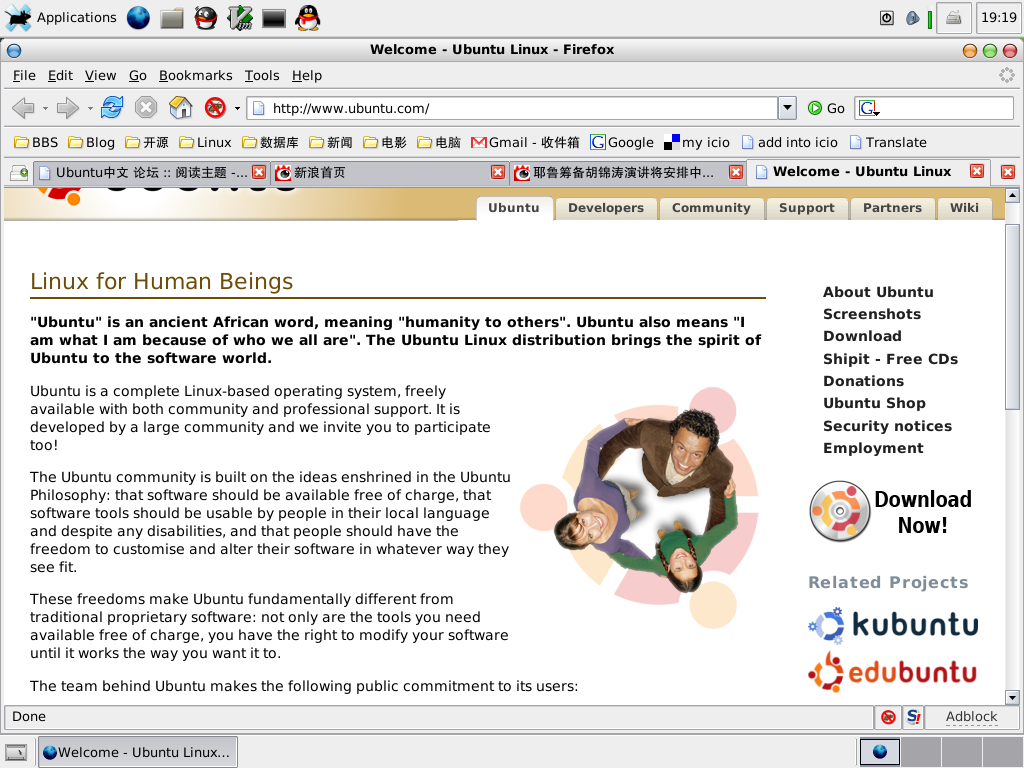Open the Developers site tab
Viewport: 1024px width, 768px height.
point(605,208)
